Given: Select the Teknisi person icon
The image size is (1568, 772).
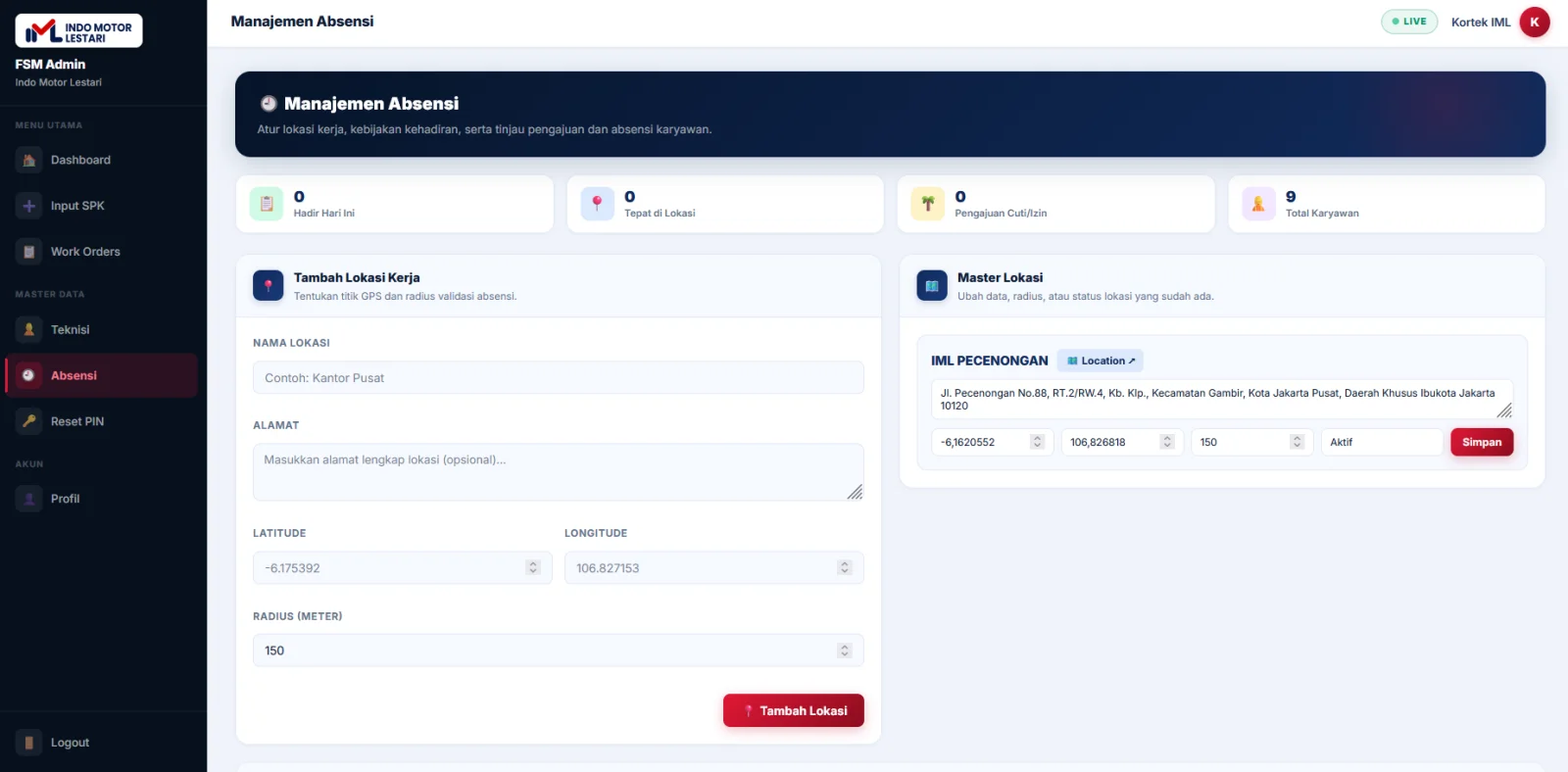Looking at the screenshot, I should 29,329.
